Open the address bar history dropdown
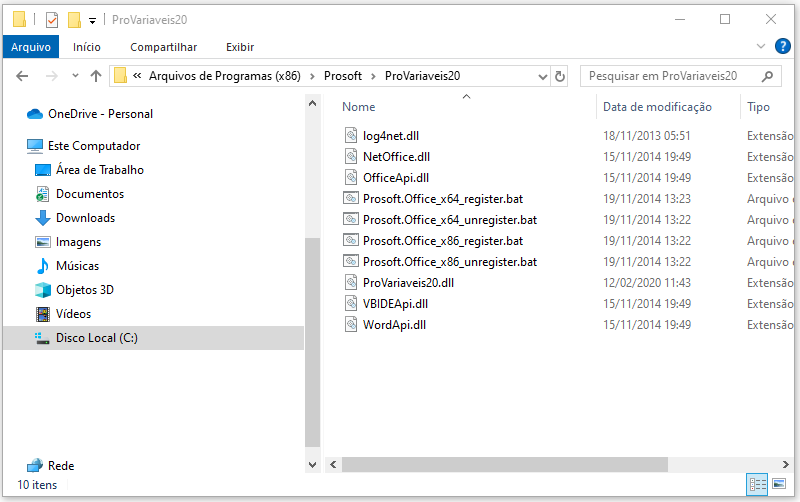The height and width of the screenshot is (502, 800). [543, 77]
